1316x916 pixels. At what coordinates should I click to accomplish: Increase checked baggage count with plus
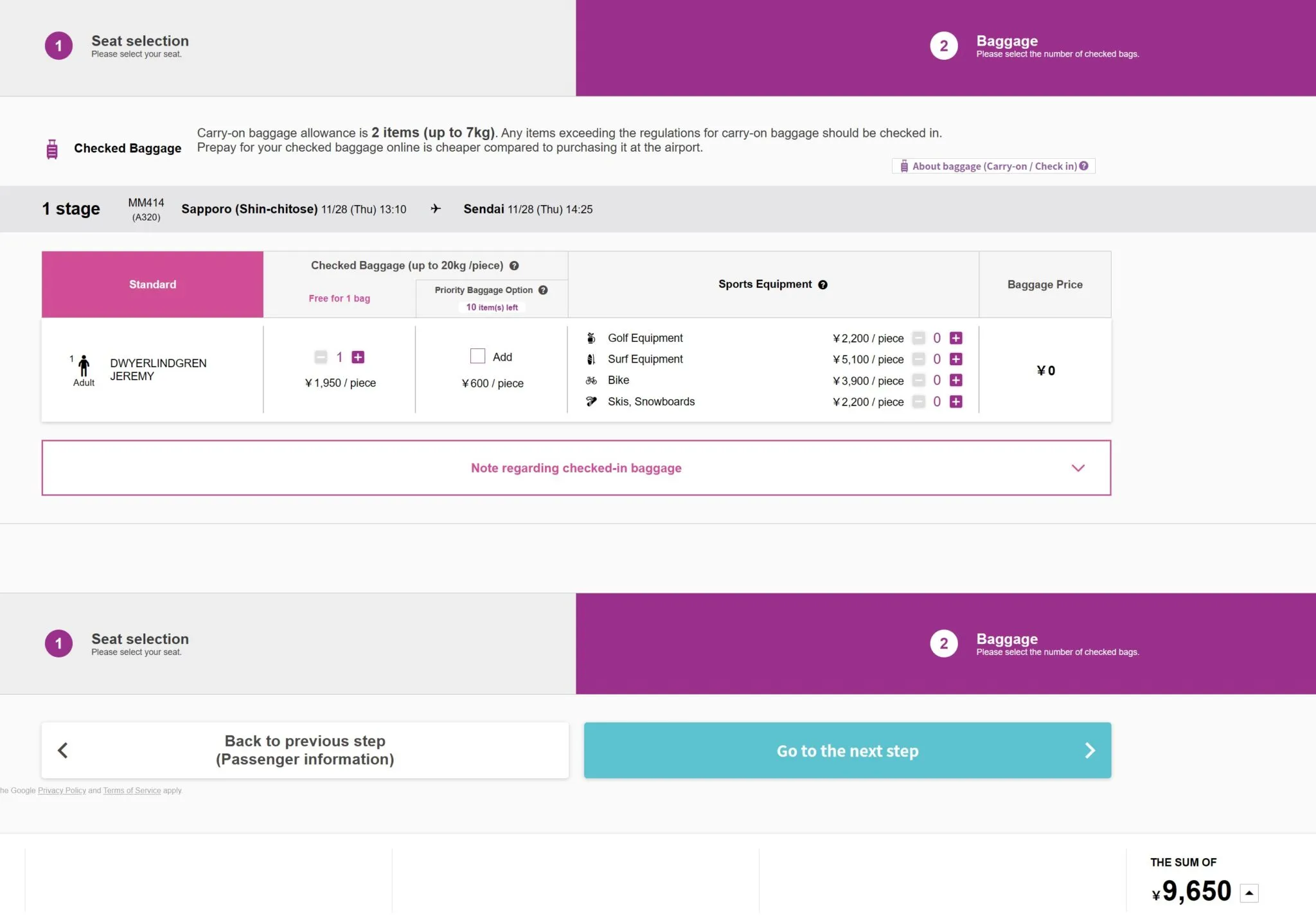coord(358,357)
